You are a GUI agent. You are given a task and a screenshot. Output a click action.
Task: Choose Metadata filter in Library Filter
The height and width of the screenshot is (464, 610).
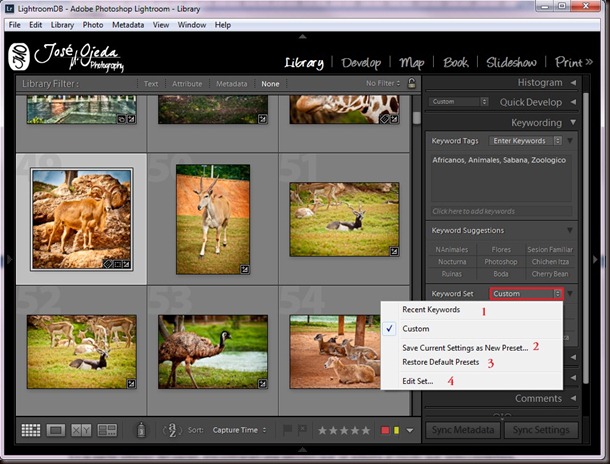pyautogui.click(x=231, y=84)
